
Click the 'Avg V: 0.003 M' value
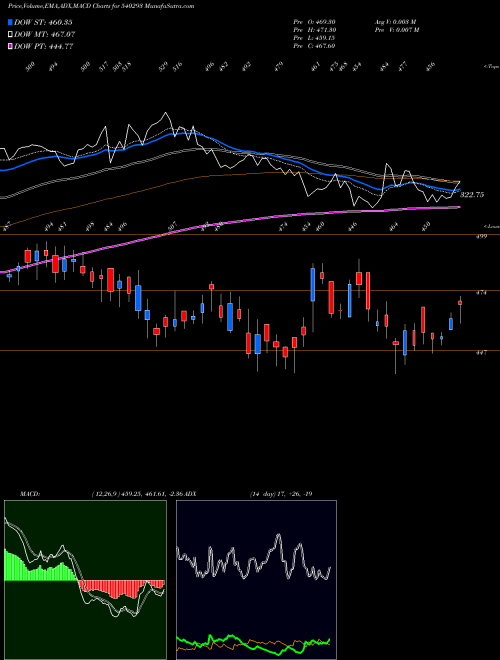point(396,22)
